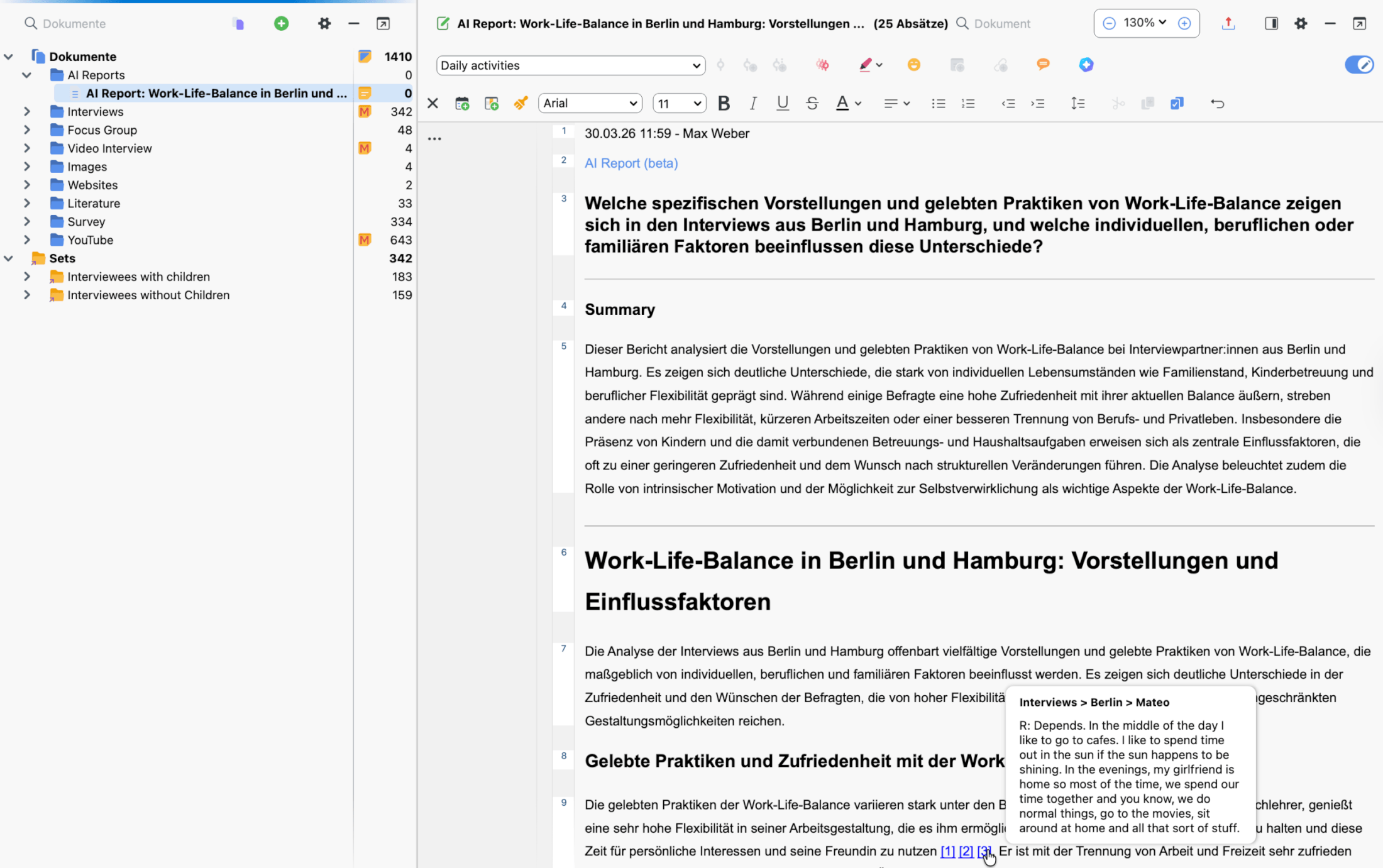Toggle underline formatting
Screen dimensions: 1383x868
pos(782,103)
